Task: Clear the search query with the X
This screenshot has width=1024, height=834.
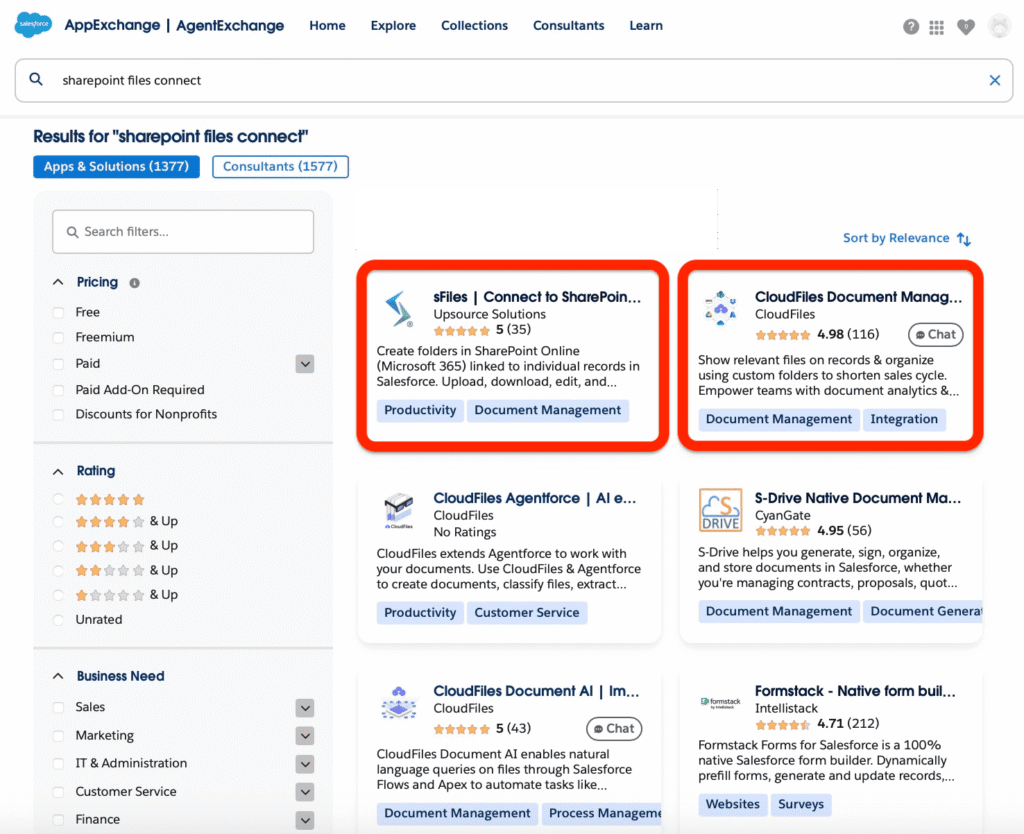Action: tap(995, 79)
